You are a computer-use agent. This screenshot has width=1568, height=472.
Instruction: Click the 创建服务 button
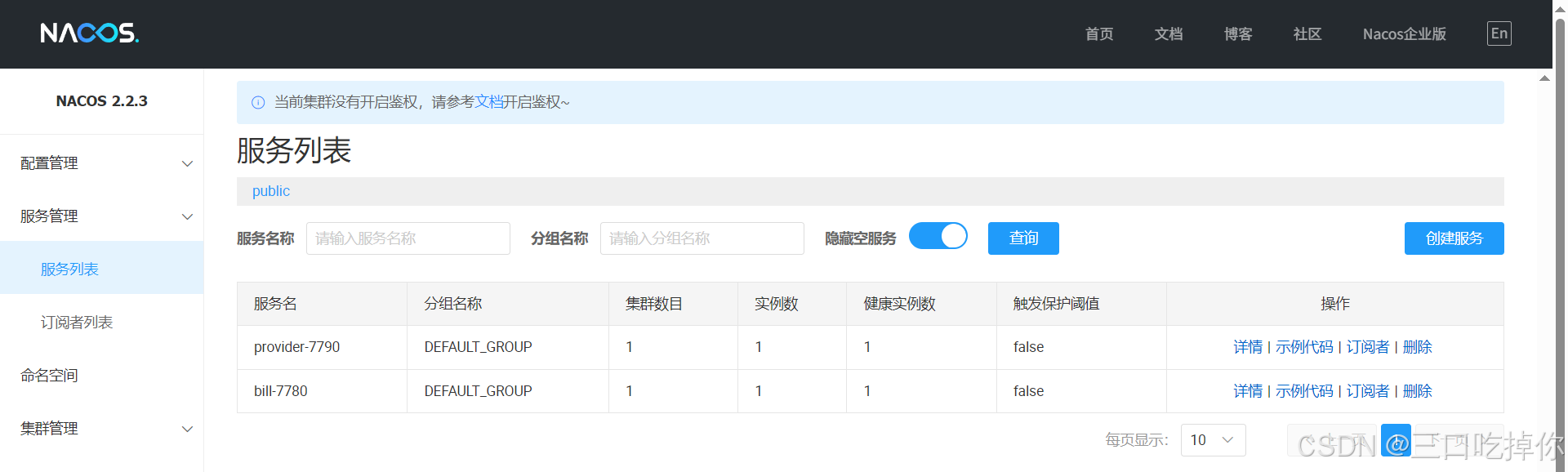click(1454, 238)
